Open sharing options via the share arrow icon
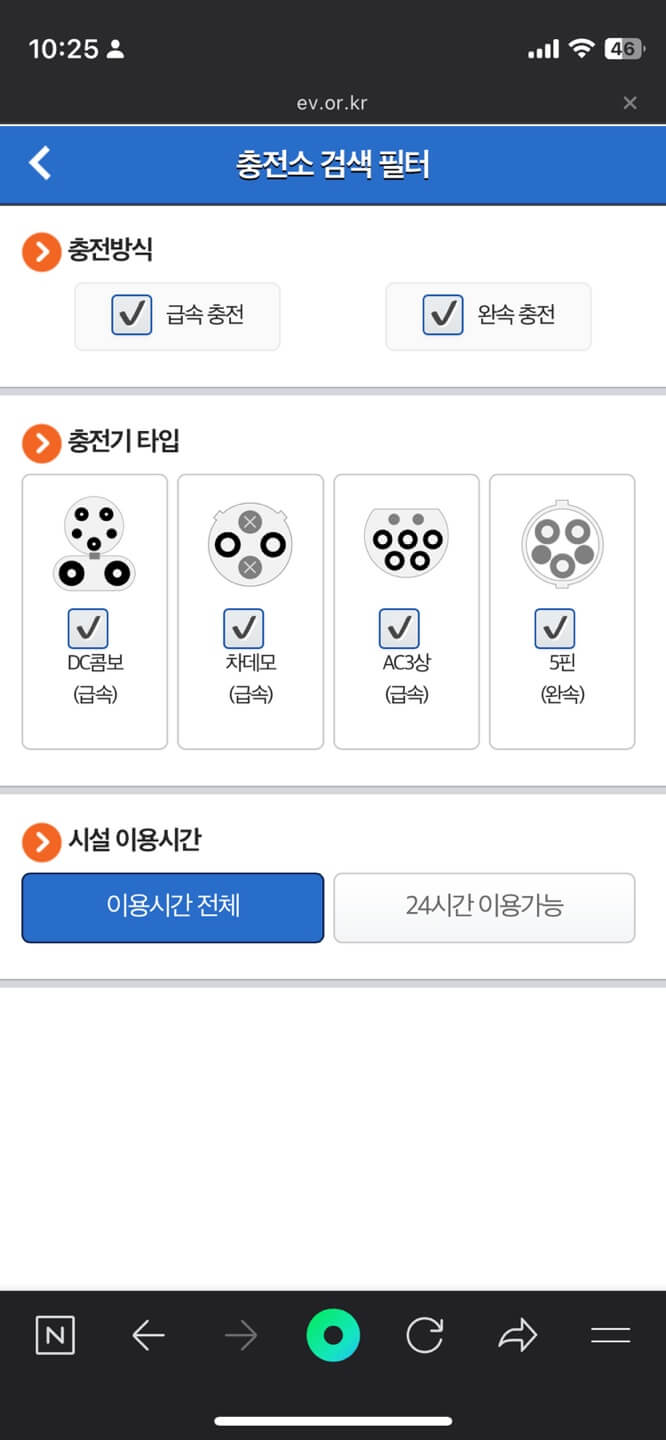Screen dimensions: 666x1440 click(518, 1334)
